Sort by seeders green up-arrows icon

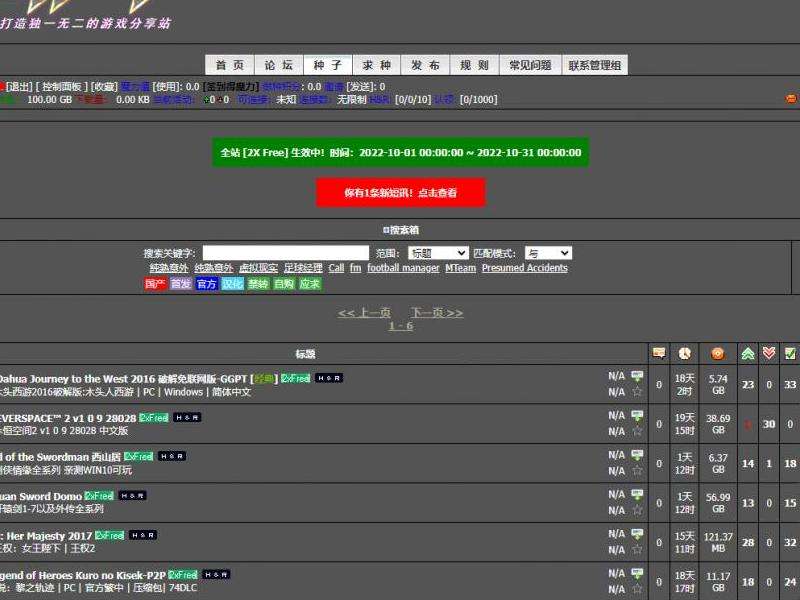[747, 353]
